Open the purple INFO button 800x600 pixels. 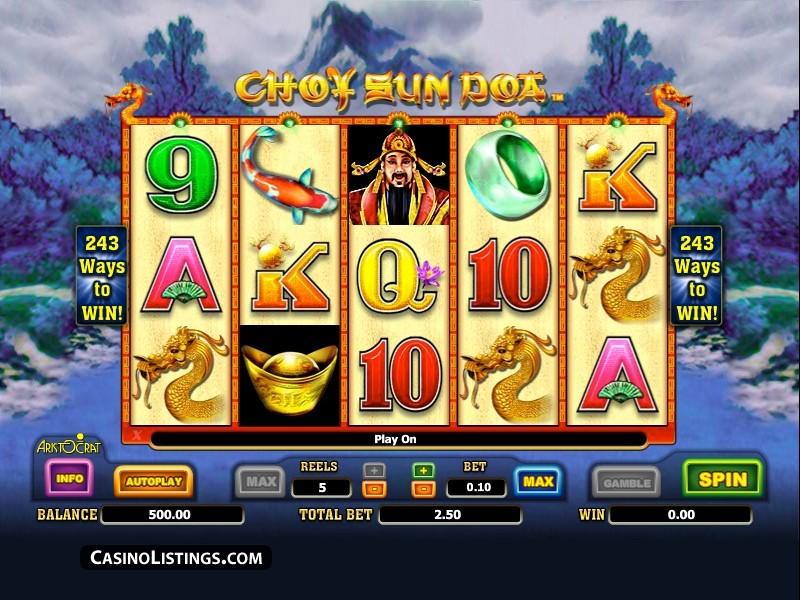tap(69, 478)
